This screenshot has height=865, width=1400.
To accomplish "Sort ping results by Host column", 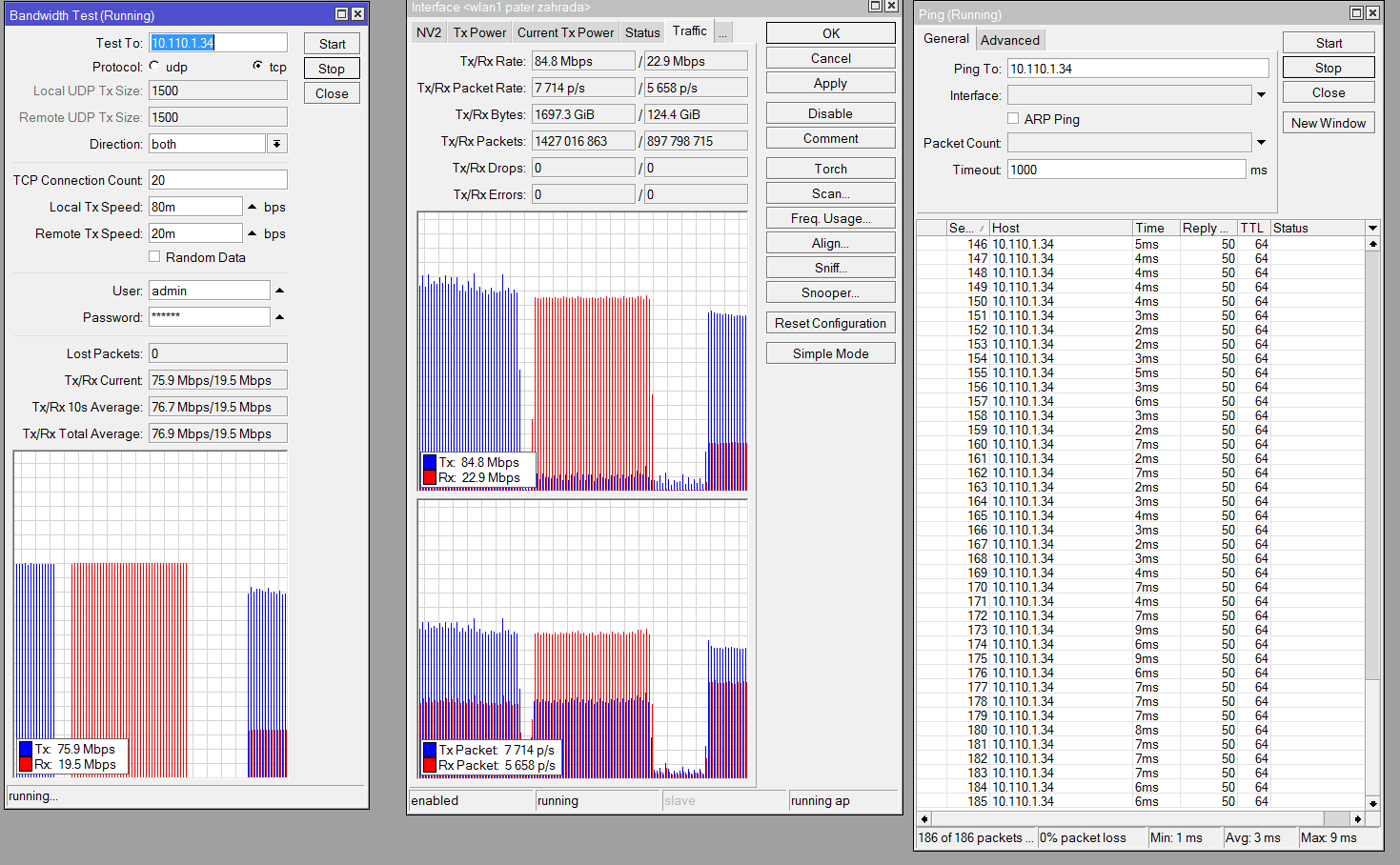I will [1060, 228].
